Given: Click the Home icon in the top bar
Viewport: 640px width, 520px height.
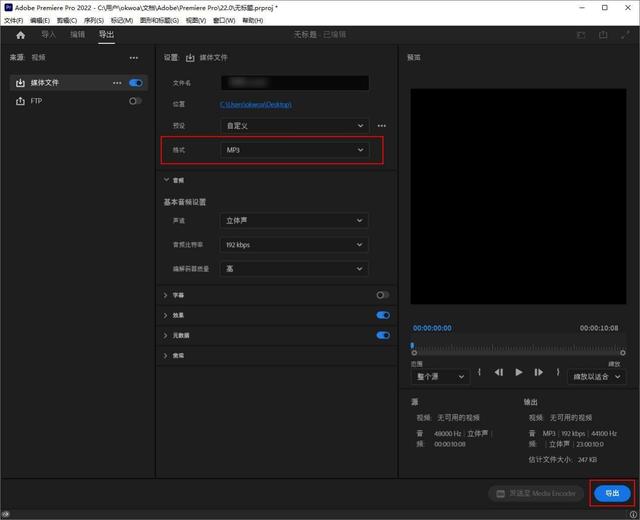Looking at the screenshot, I should coord(20,35).
